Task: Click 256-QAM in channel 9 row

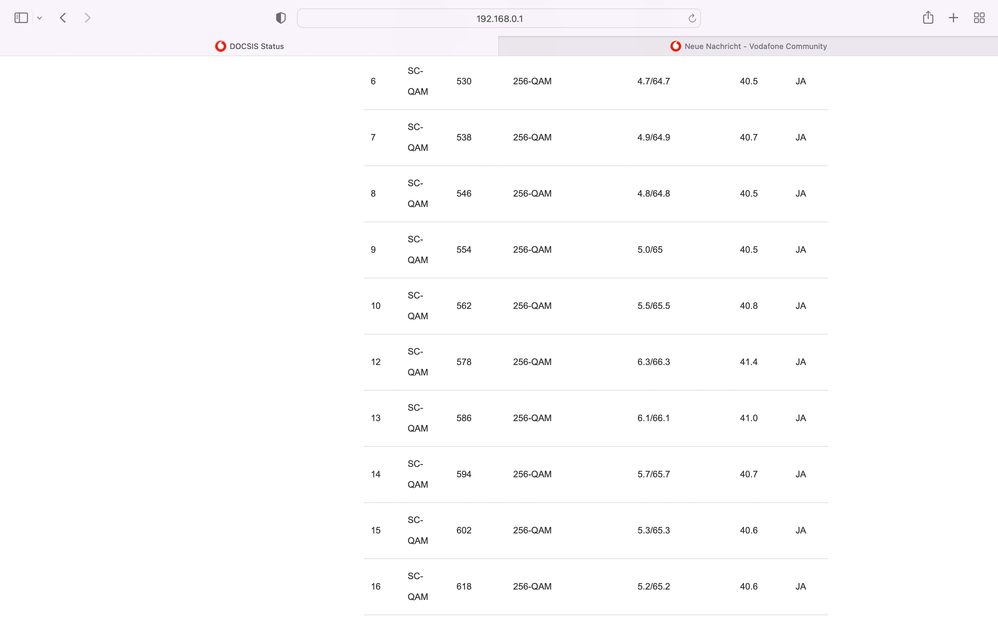Action: tap(532, 250)
